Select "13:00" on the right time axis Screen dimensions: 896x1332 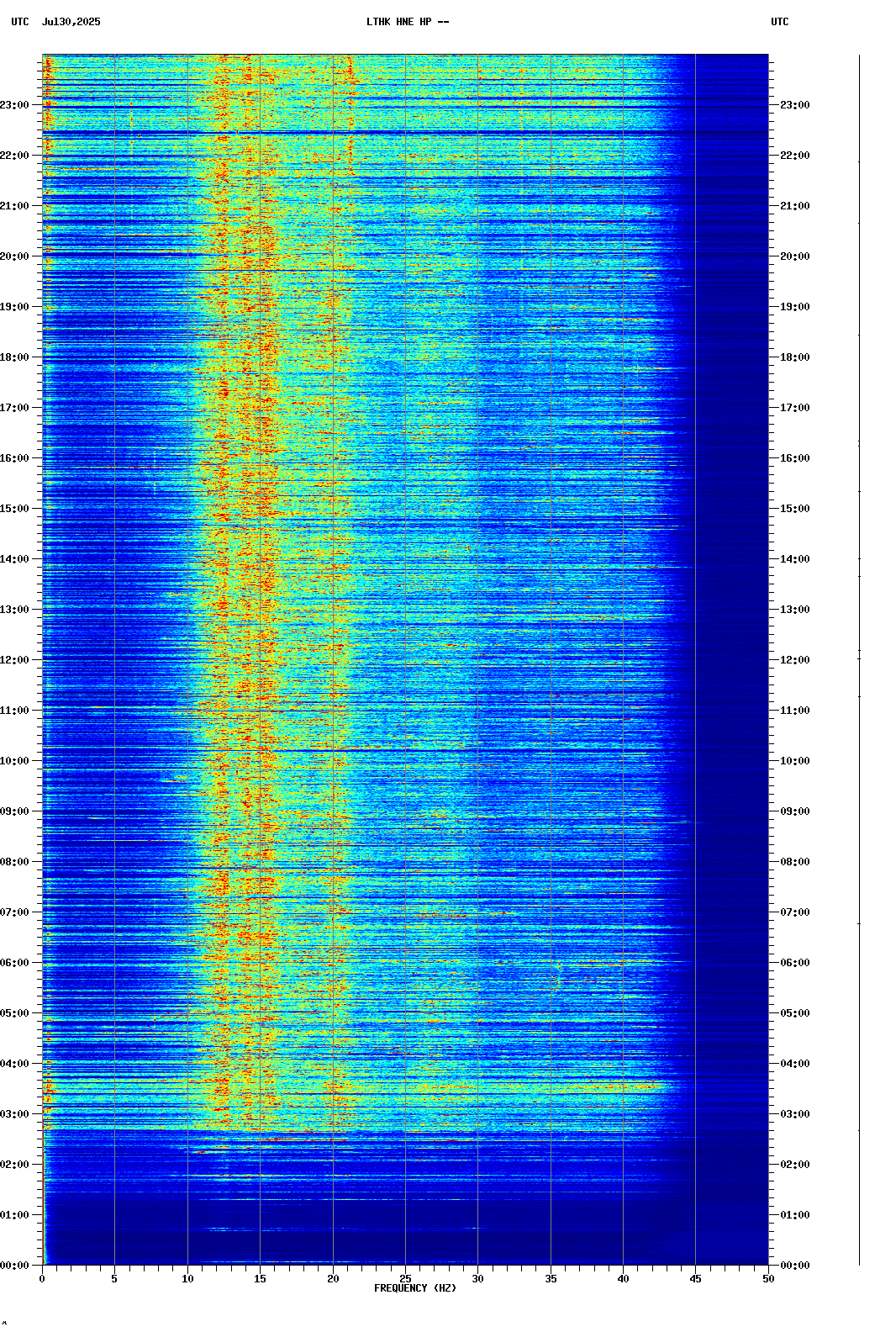pyautogui.click(x=795, y=610)
